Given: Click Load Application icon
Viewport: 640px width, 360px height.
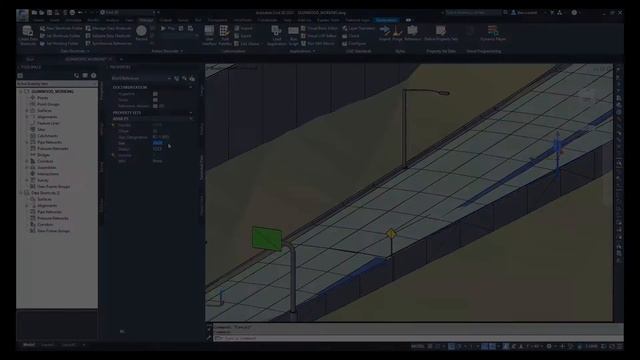Looking at the screenshot, I should click(x=276, y=30).
